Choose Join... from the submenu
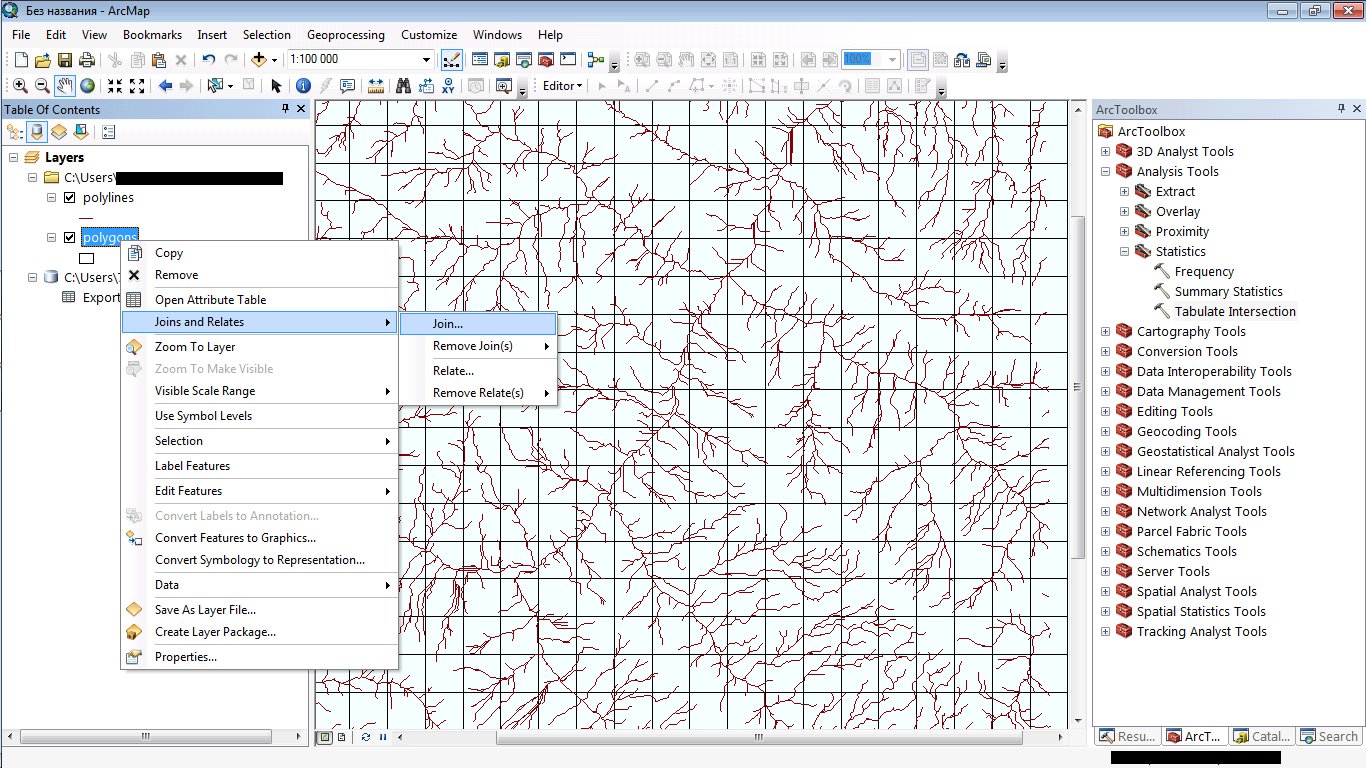1366x768 pixels. pyautogui.click(x=447, y=323)
